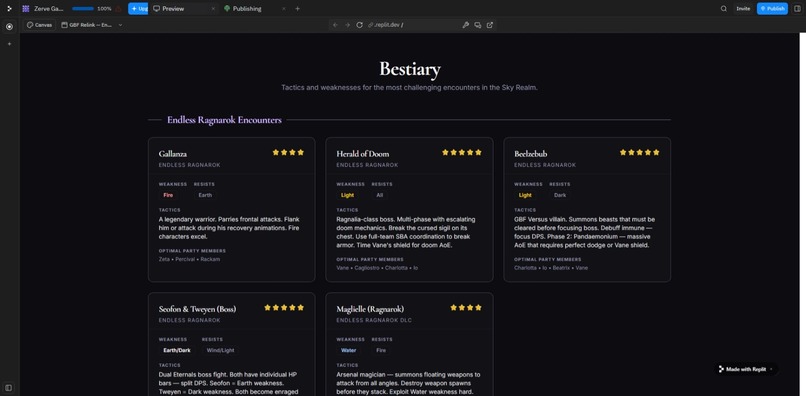Image resolution: width=806 pixels, height=396 pixels.
Task: Click Light weakness tag on Beelzebub
Action: (525, 195)
